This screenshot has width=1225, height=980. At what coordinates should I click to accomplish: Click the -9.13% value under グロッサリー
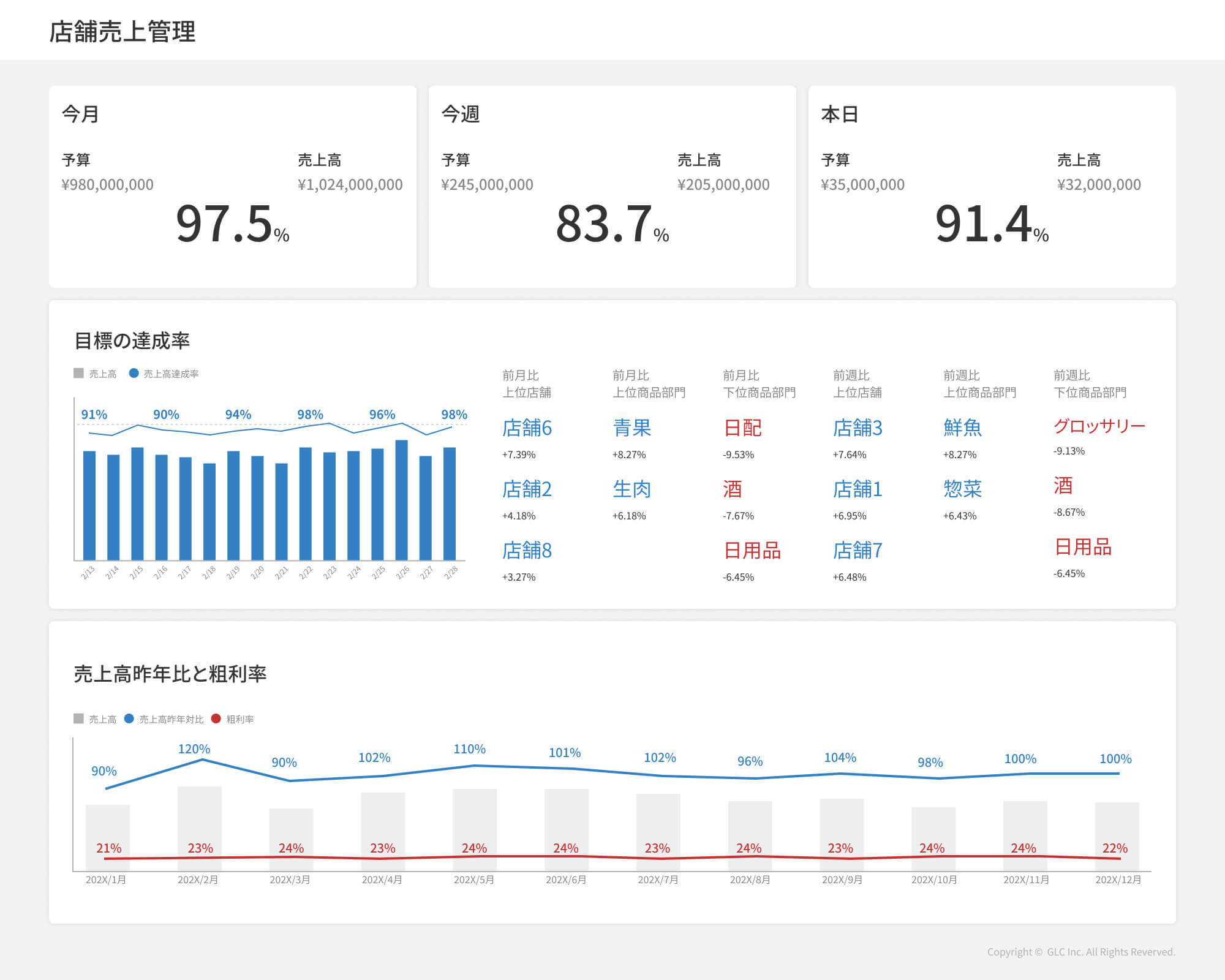(x=1069, y=451)
